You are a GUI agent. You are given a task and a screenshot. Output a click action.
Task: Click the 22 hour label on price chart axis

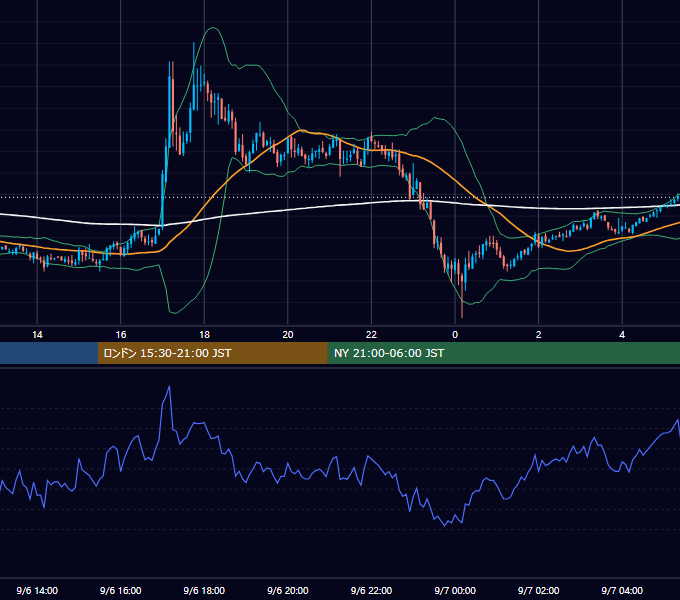click(x=371, y=335)
